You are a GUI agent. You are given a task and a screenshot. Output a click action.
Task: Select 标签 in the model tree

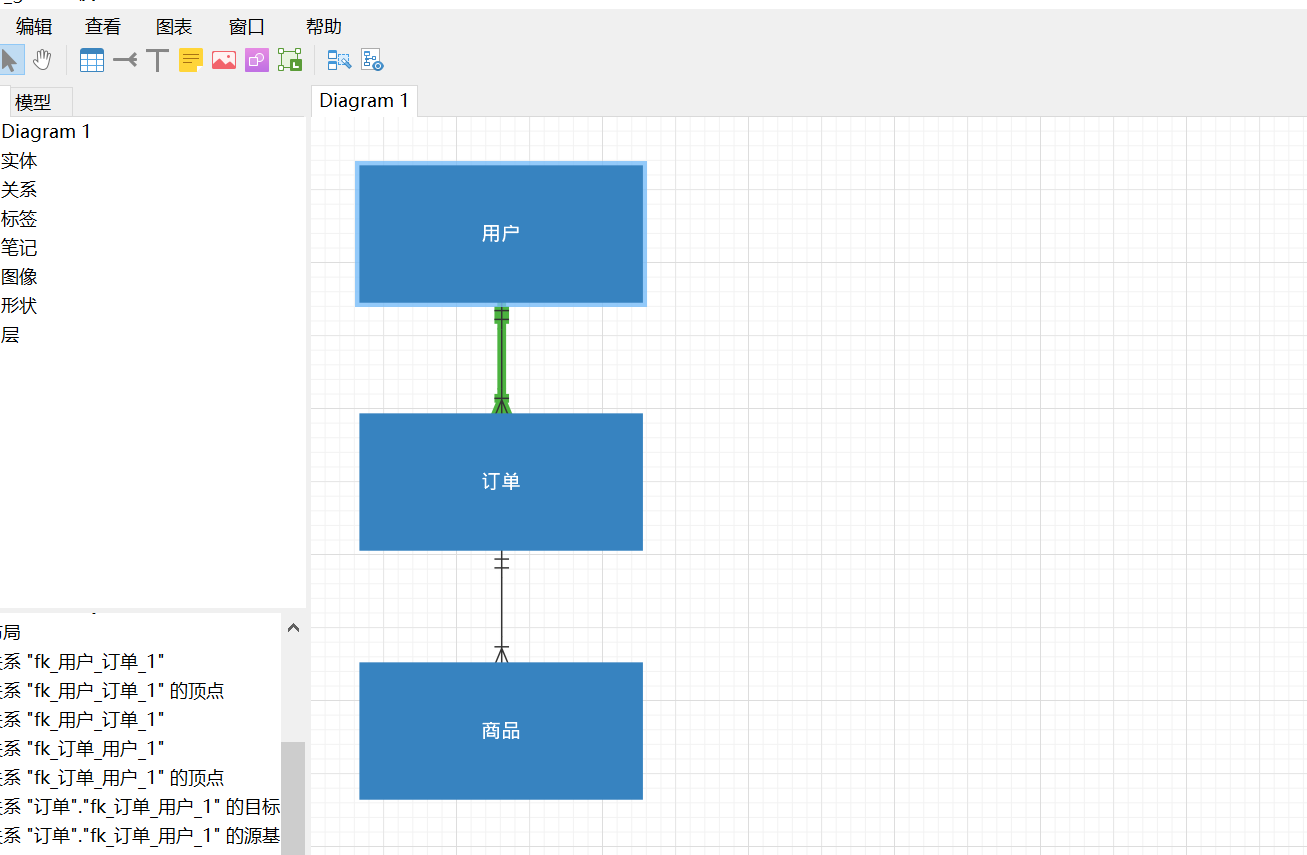click(x=19, y=218)
